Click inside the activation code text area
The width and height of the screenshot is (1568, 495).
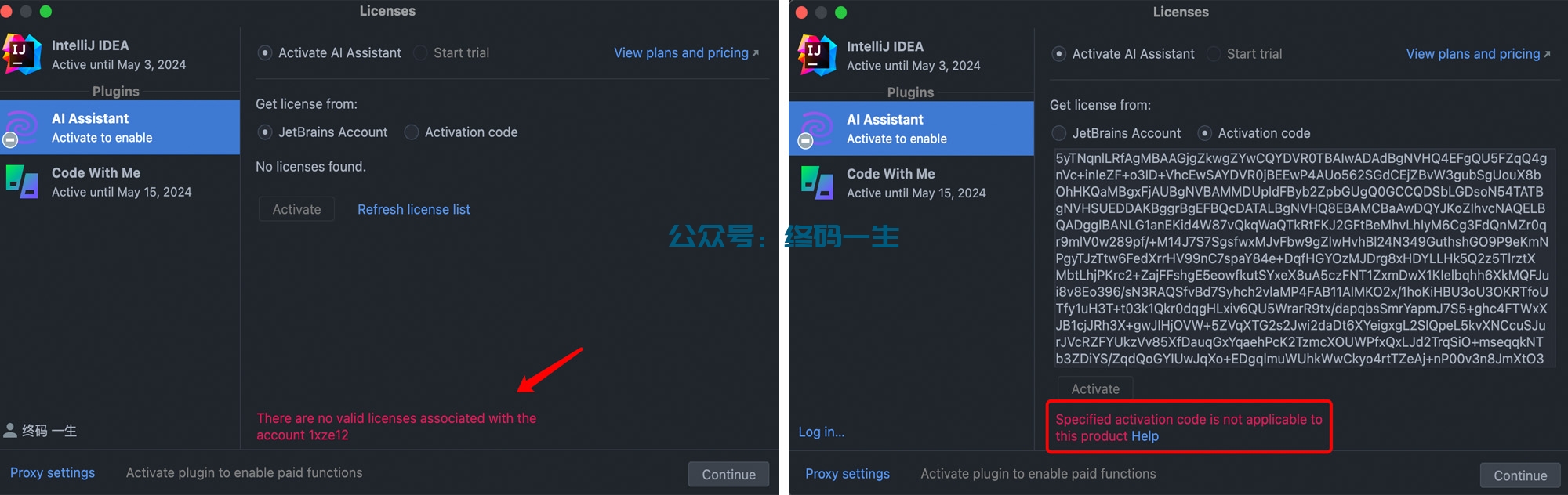[x=1302, y=258]
